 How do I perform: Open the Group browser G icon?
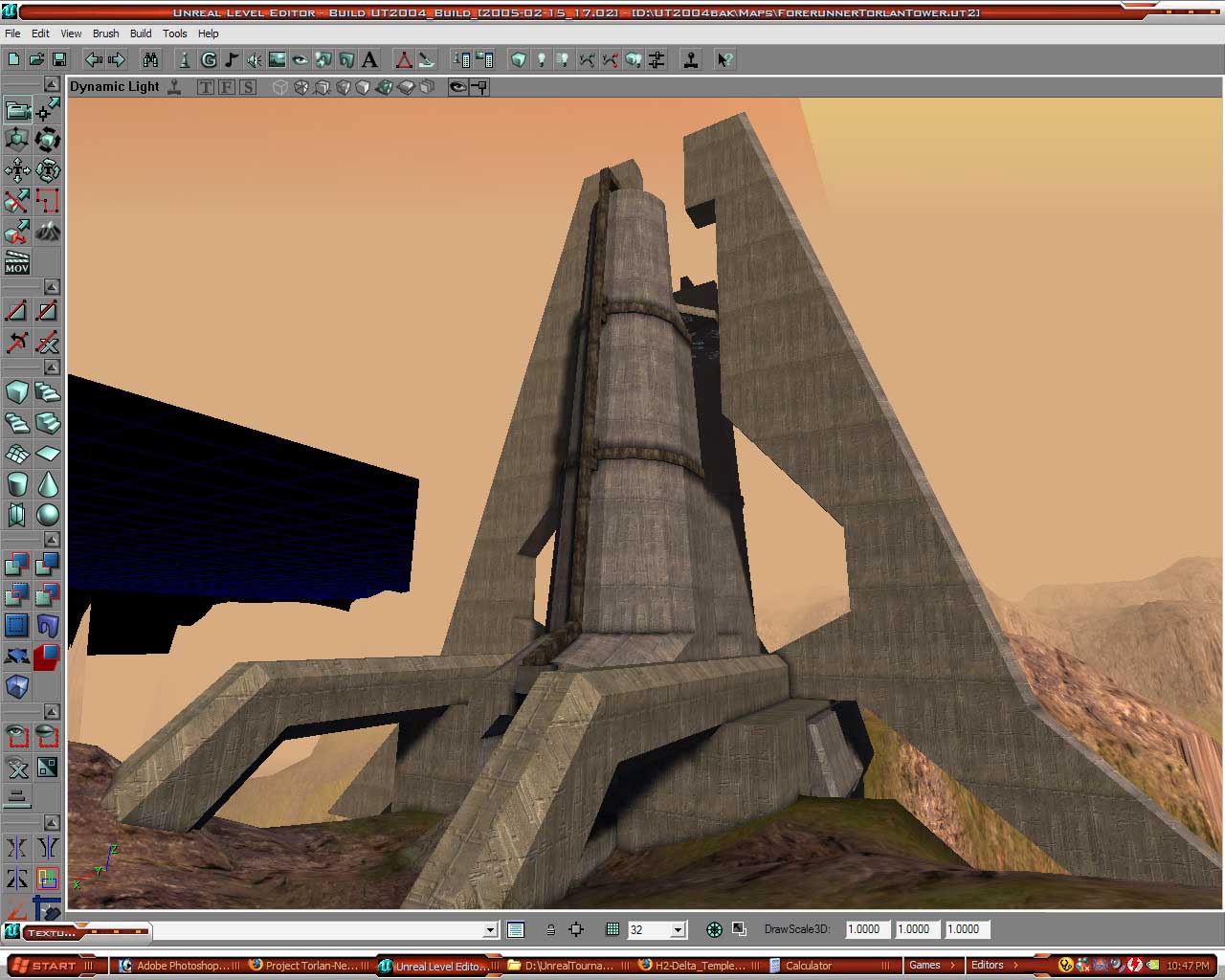209,59
